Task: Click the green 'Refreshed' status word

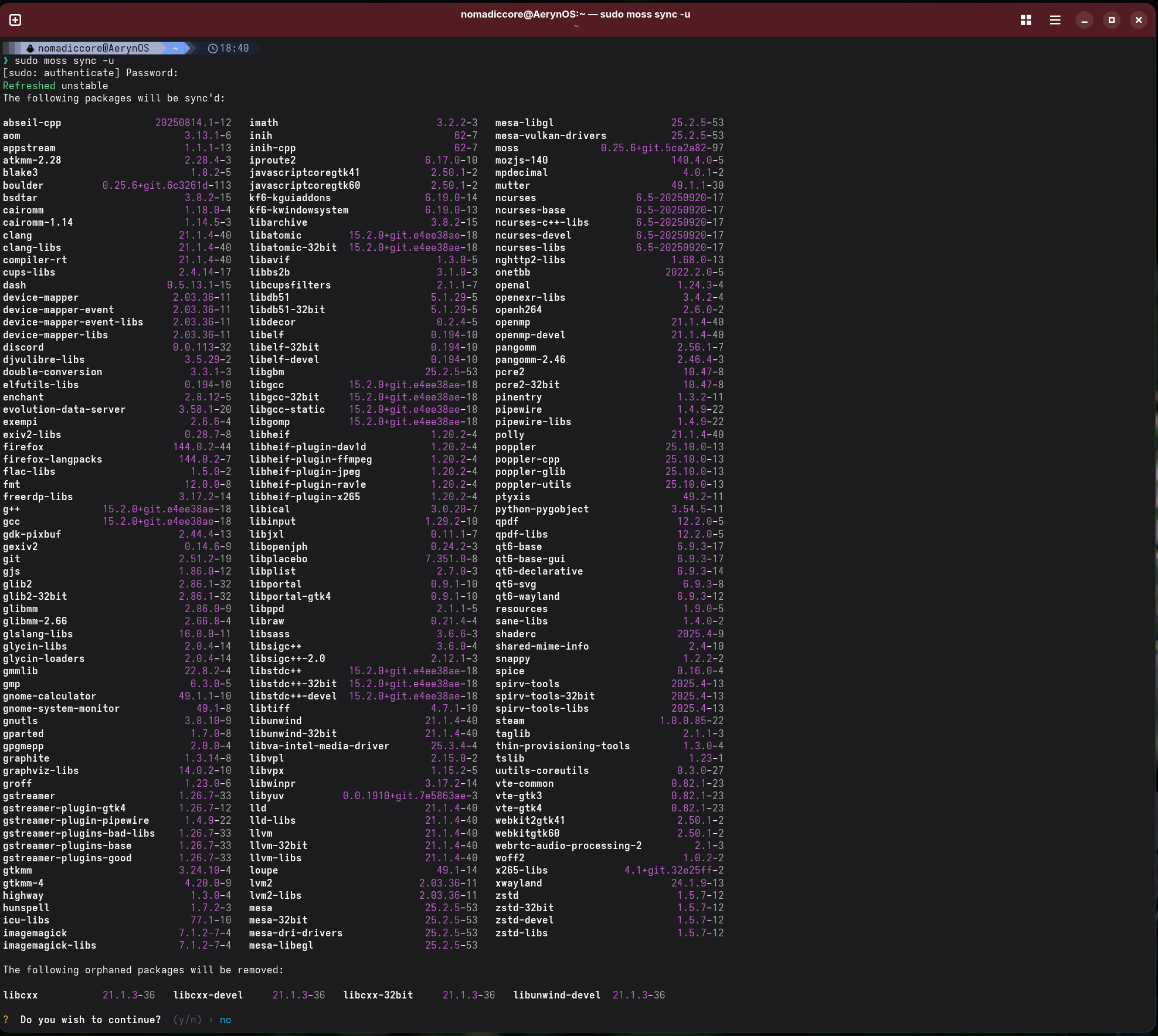Action: click(29, 86)
